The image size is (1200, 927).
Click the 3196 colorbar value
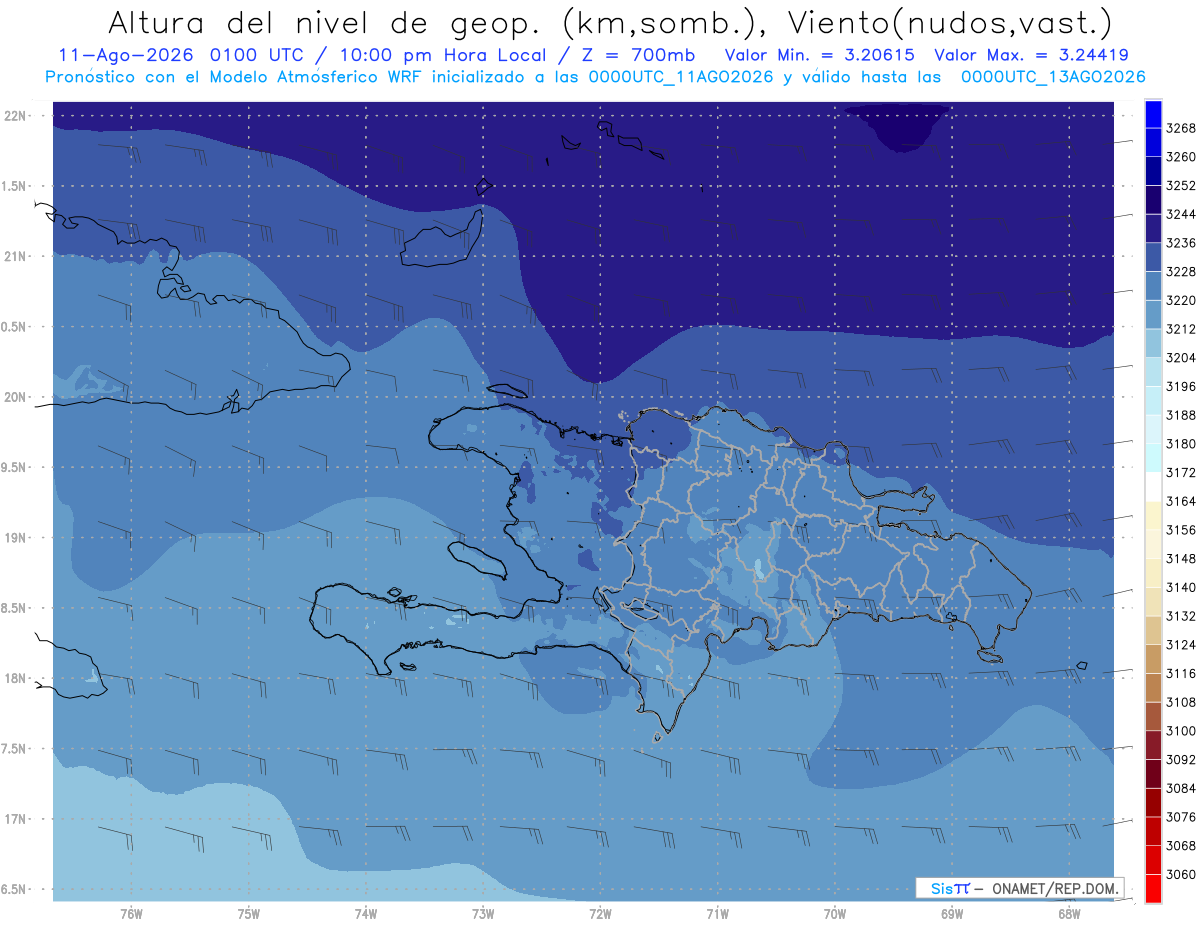(1181, 386)
